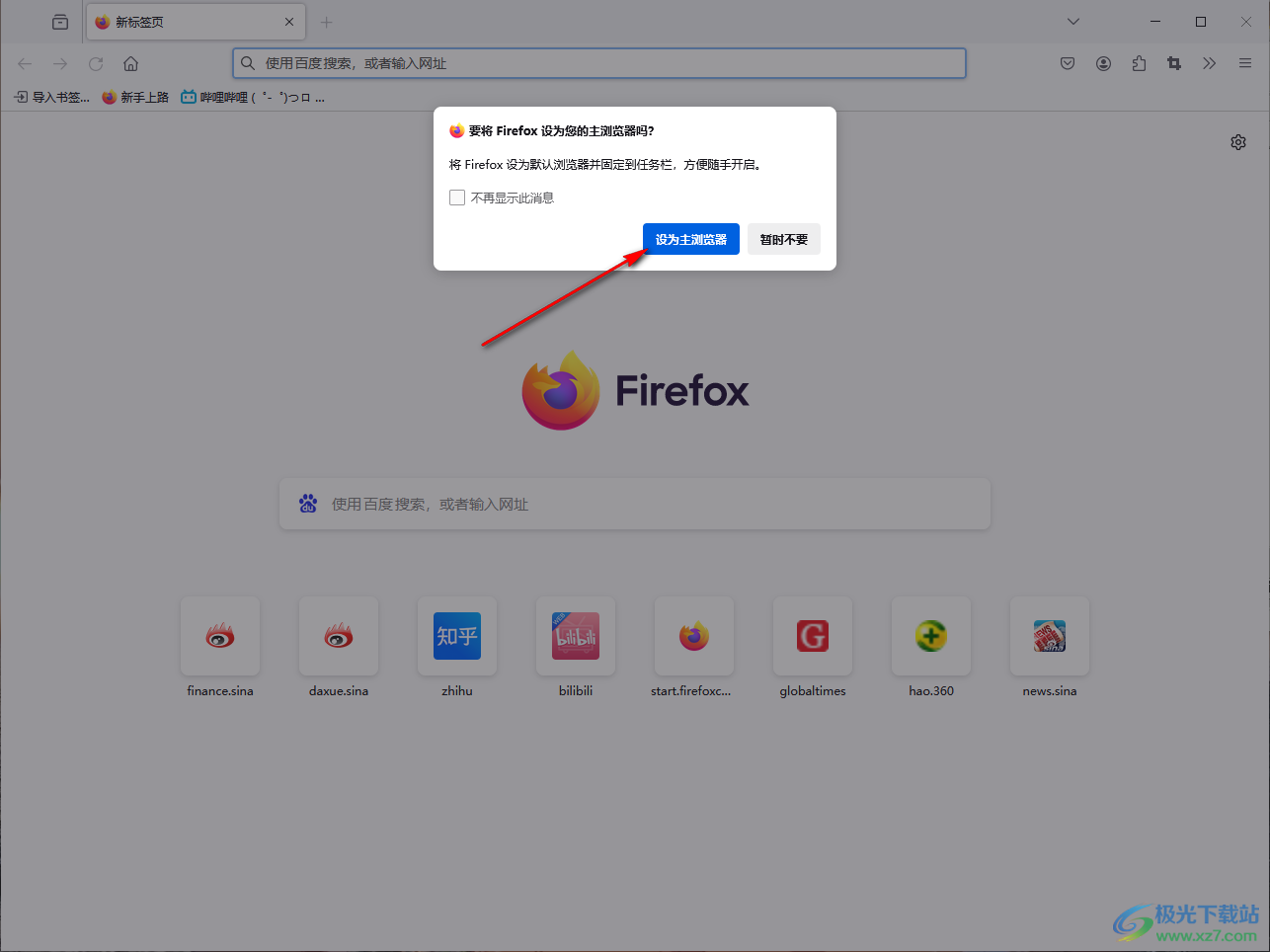This screenshot has width=1270, height=952.
Task: Click 暂时不要 button
Action: (x=784, y=239)
